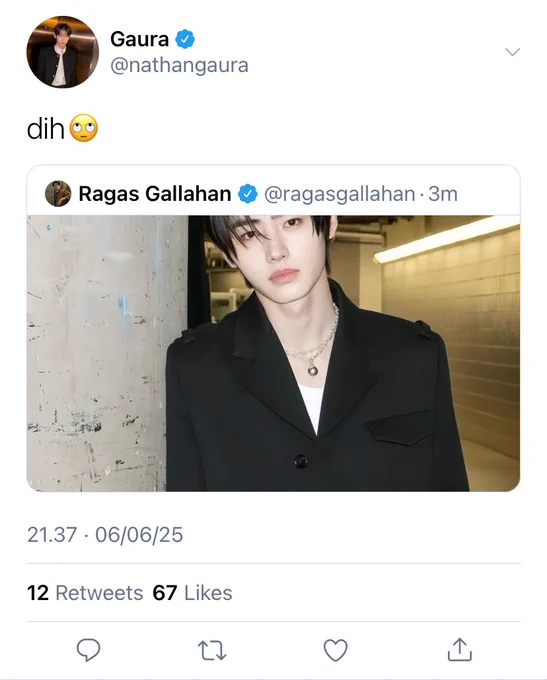Click the 'dih' tweet text

coord(46,129)
